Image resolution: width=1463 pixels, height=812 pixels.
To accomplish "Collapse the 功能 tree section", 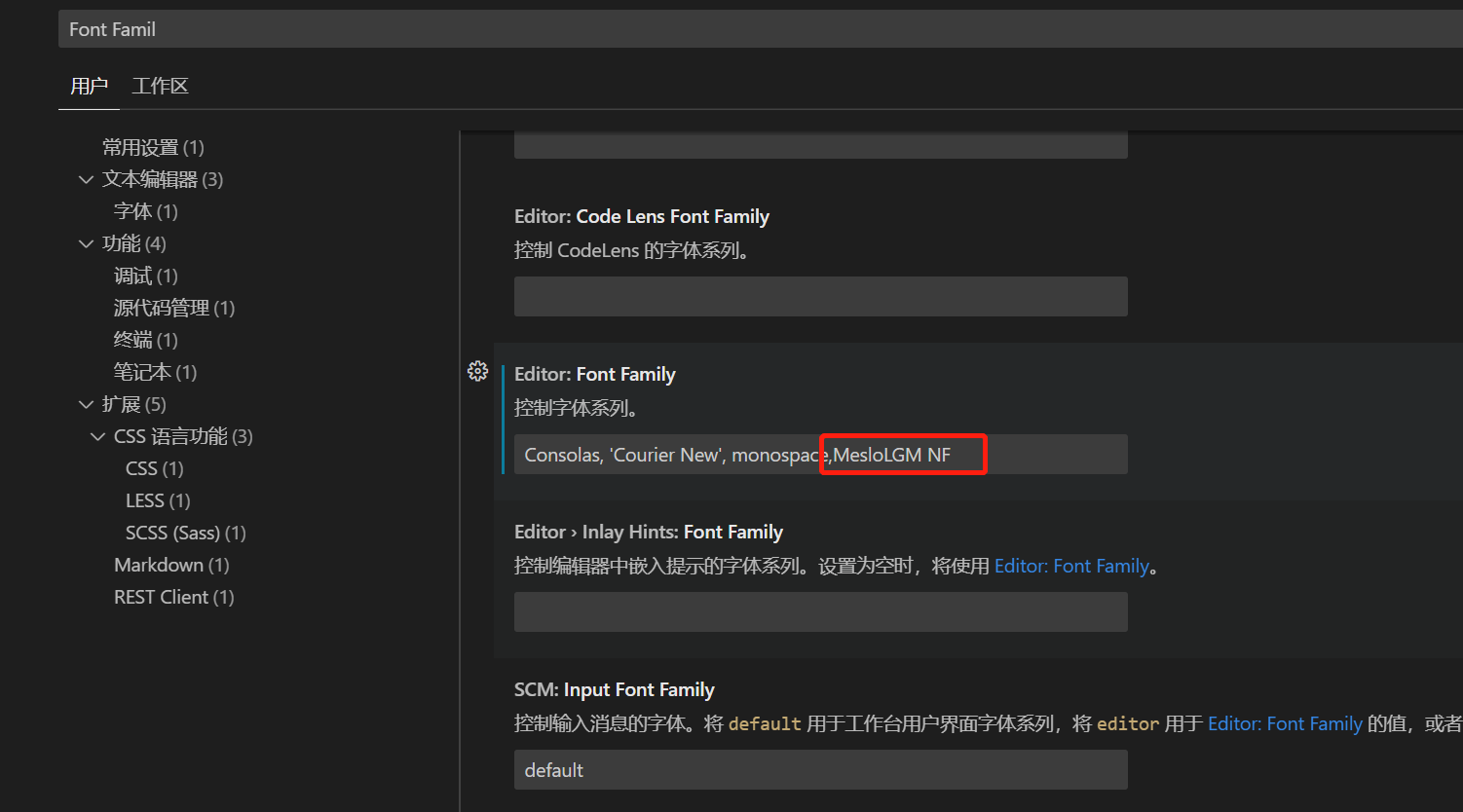I will [x=86, y=243].
